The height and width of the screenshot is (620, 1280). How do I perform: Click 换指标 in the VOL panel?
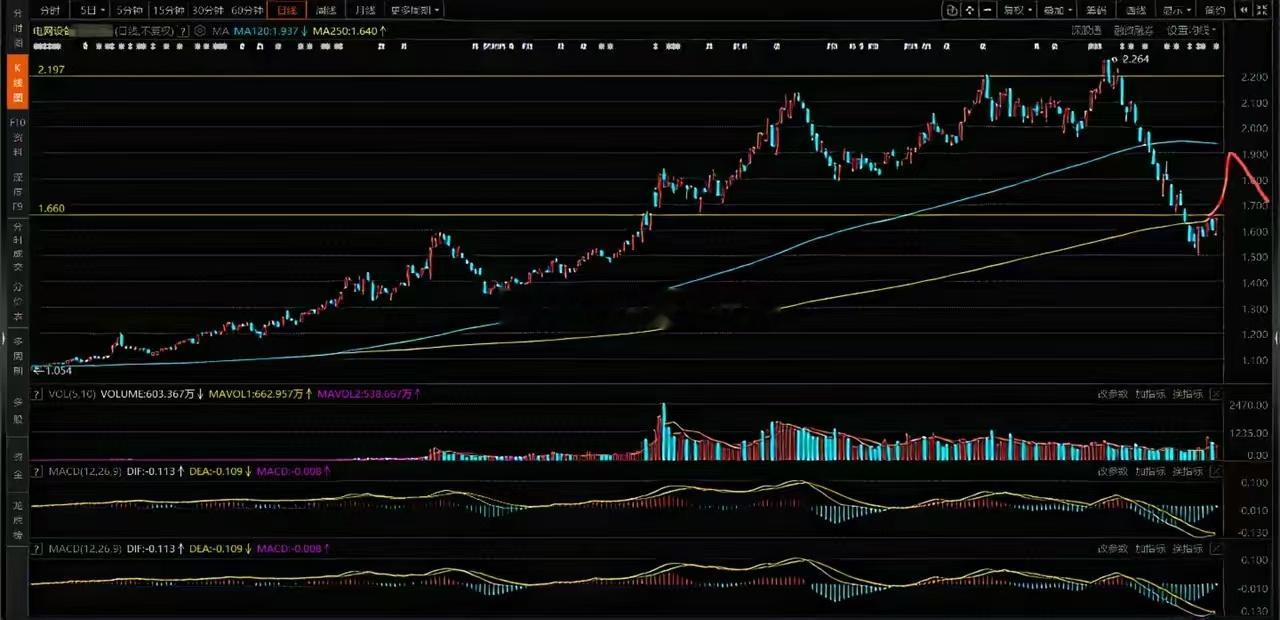pyautogui.click(x=1188, y=394)
